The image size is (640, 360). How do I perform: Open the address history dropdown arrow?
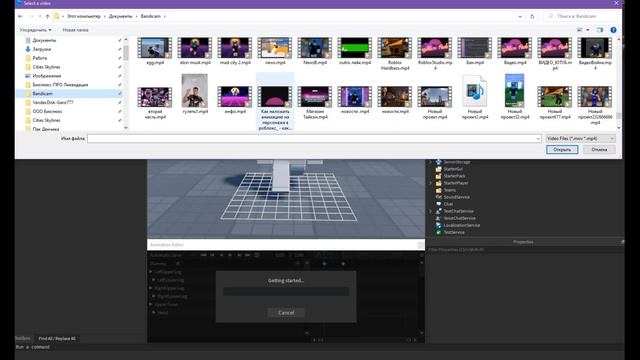tap(520, 17)
